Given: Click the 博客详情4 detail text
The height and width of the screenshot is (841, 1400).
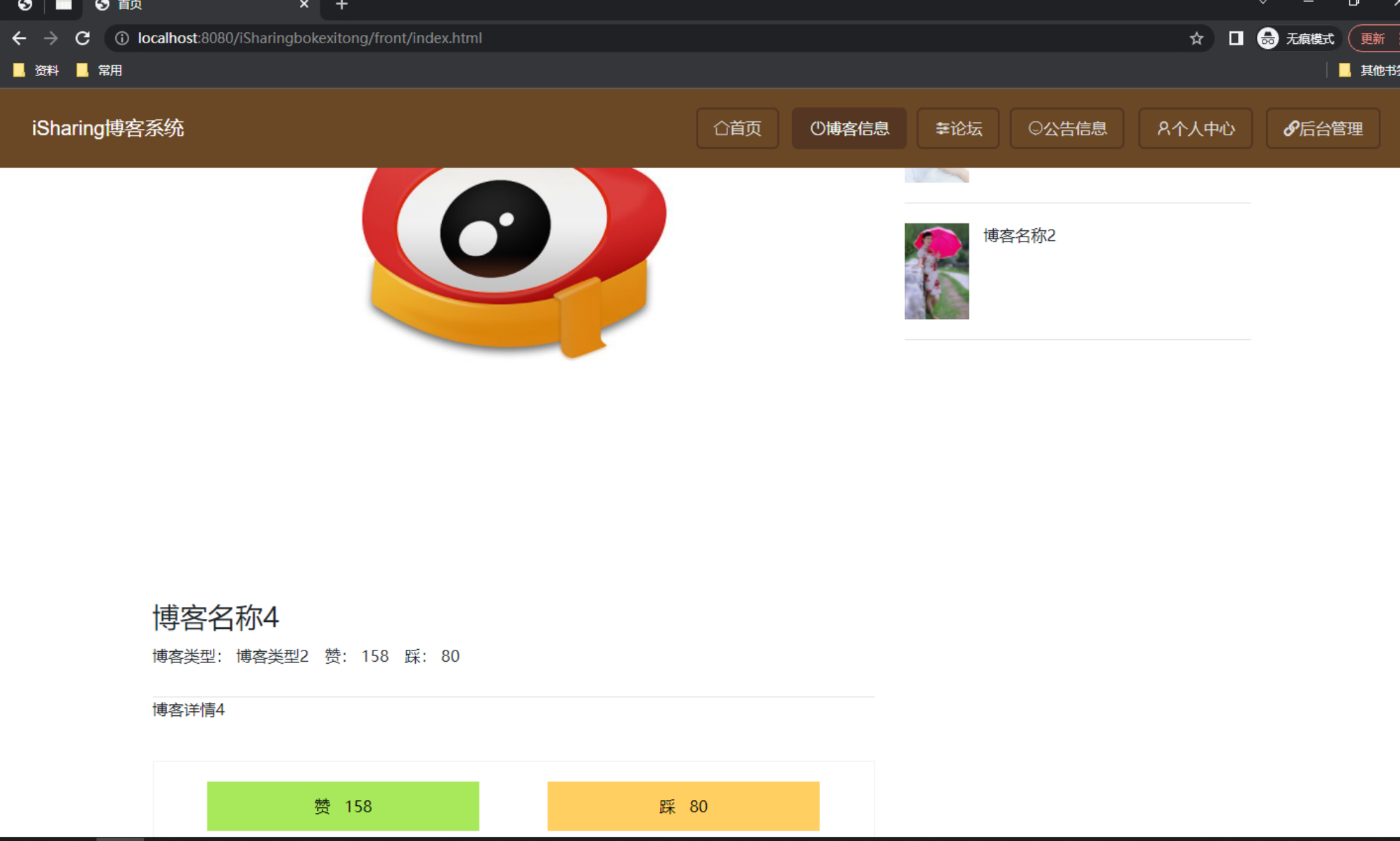Looking at the screenshot, I should (188, 710).
